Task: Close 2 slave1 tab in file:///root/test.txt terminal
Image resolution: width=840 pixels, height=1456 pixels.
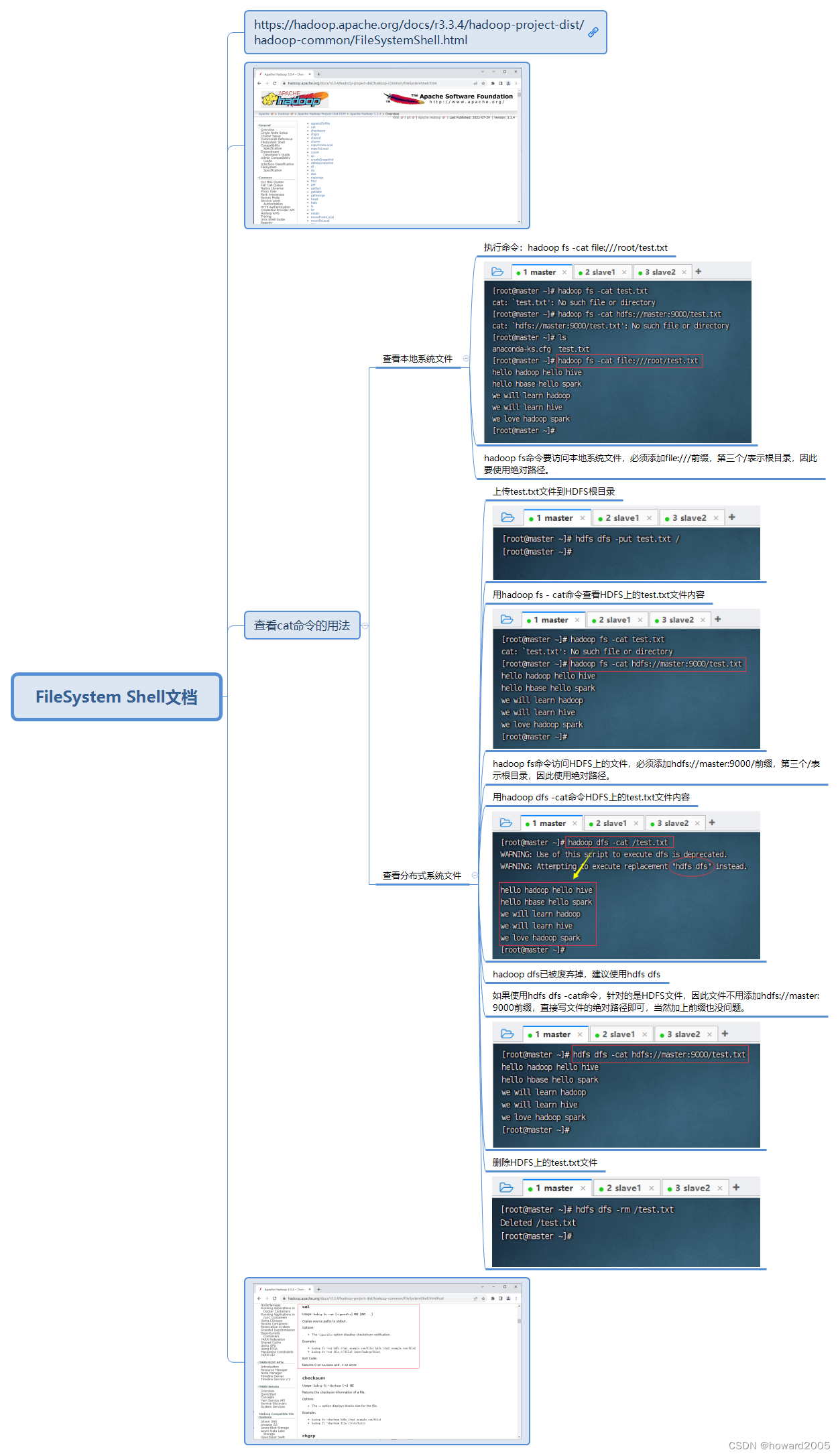Action: click(x=624, y=272)
